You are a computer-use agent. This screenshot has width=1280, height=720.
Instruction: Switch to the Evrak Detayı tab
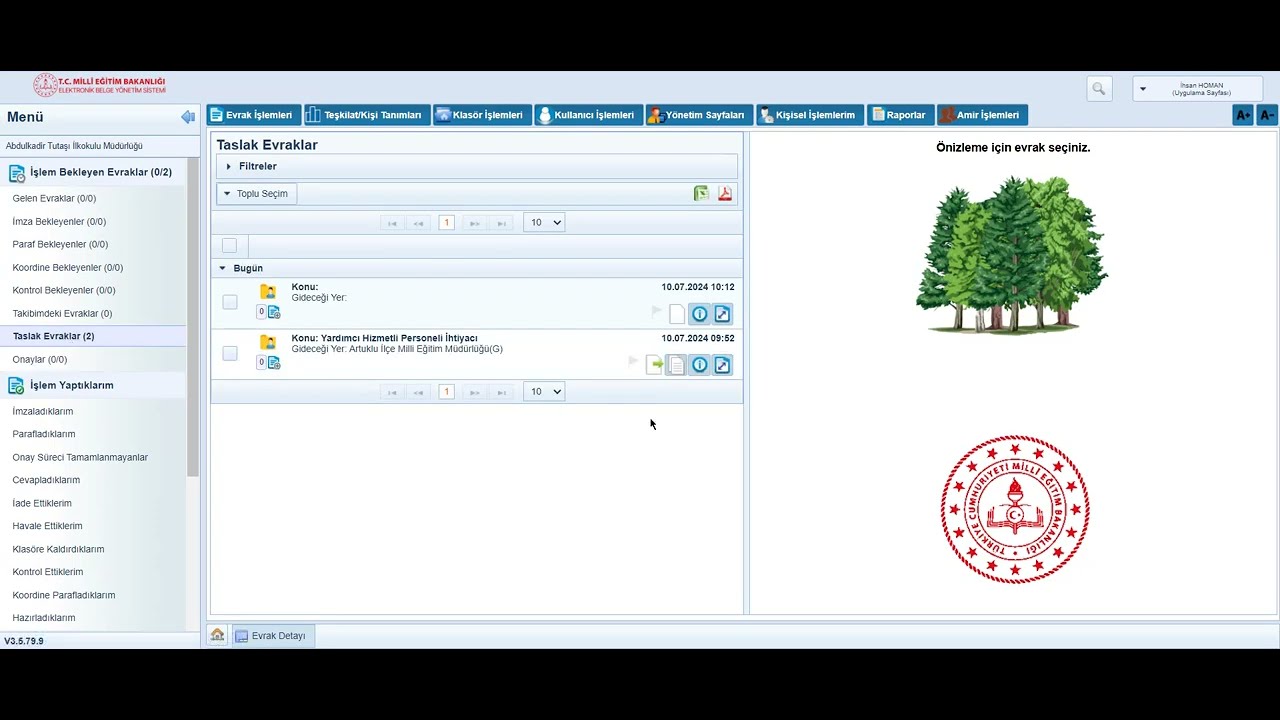coord(271,636)
